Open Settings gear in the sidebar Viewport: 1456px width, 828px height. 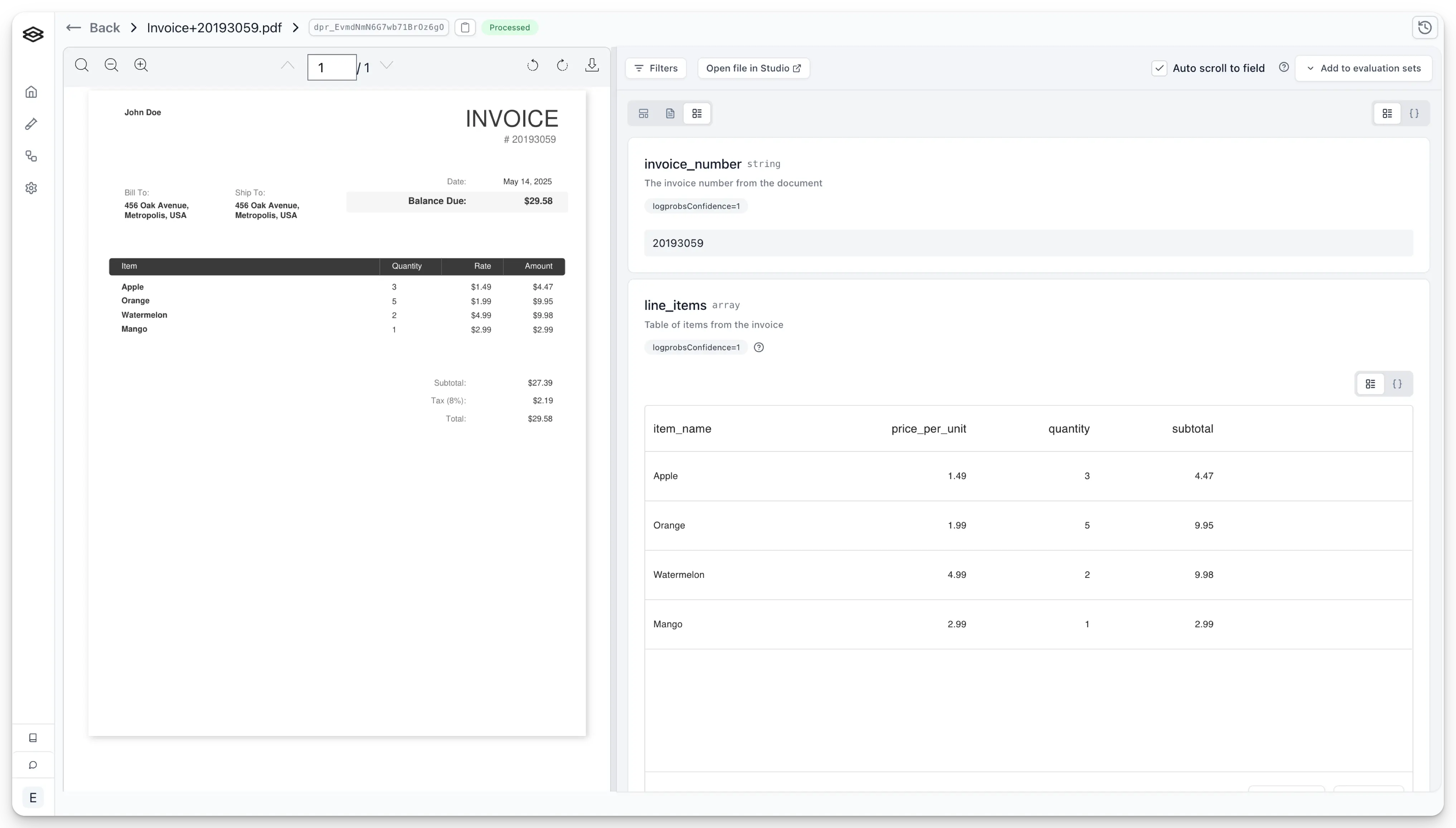pyautogui.click(x=31, y=187)
